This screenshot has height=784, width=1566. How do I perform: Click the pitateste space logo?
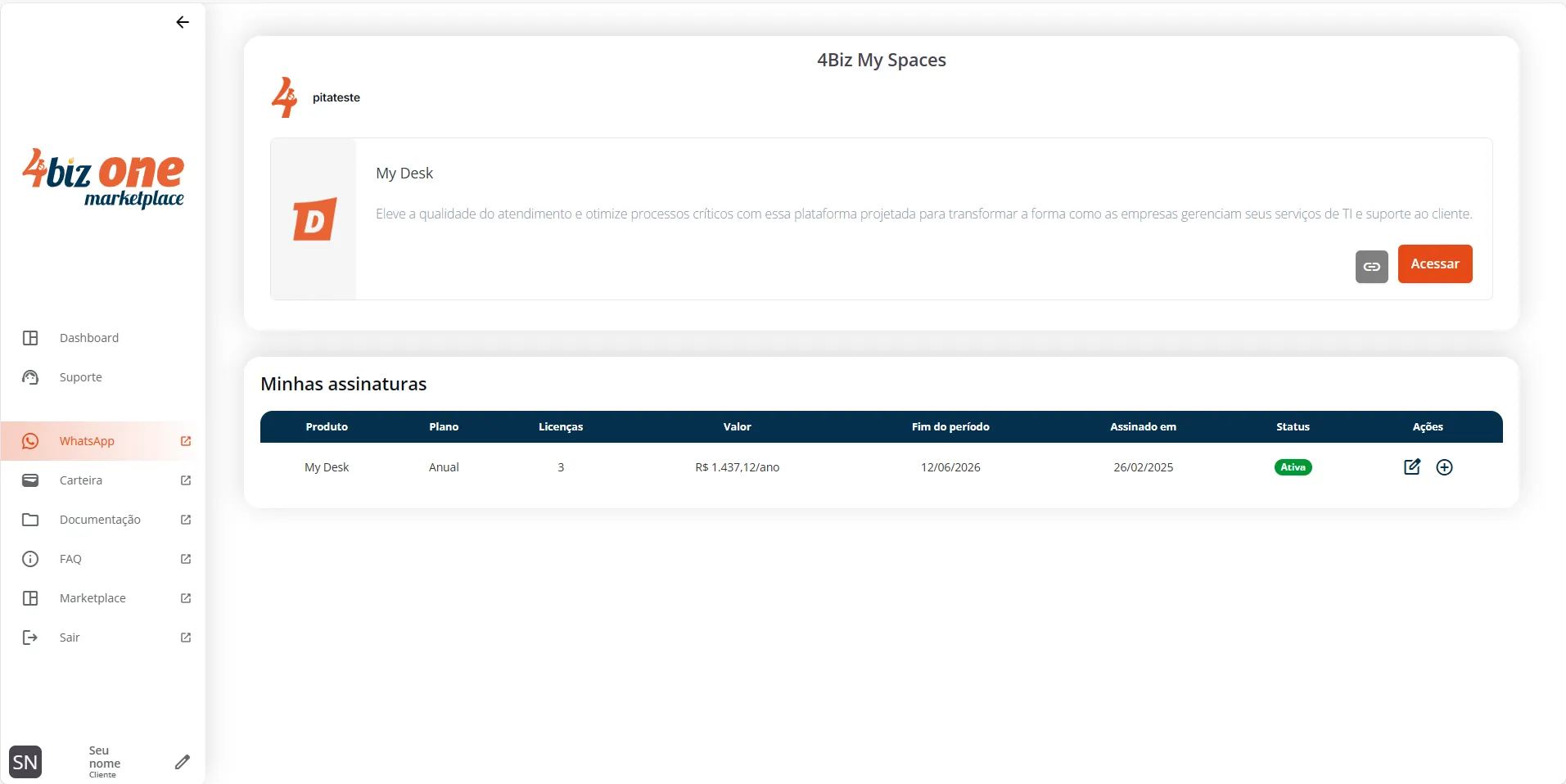click(285, 97)
